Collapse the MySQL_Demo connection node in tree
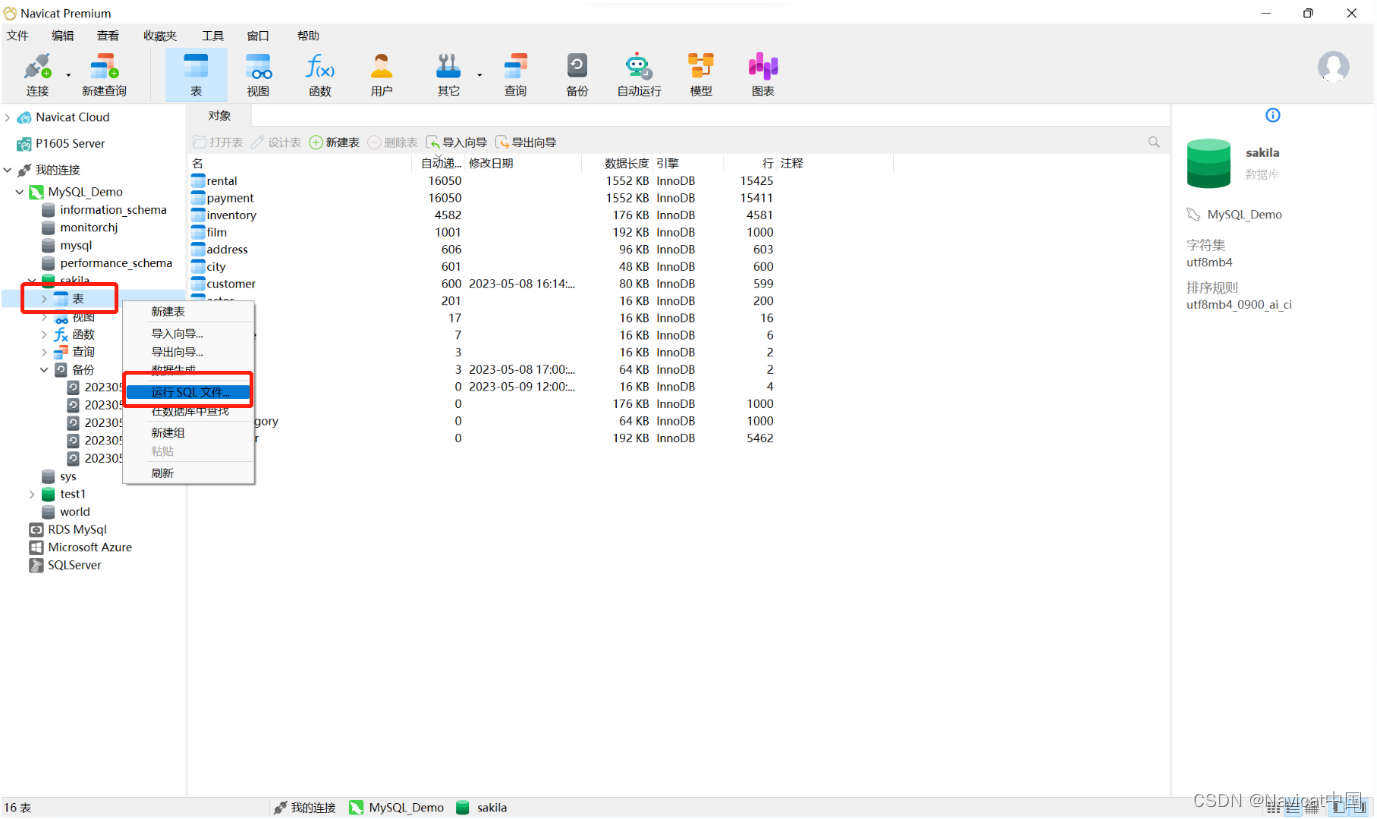The width and height of the screenshot is (1377, 819). click(19, 192)
